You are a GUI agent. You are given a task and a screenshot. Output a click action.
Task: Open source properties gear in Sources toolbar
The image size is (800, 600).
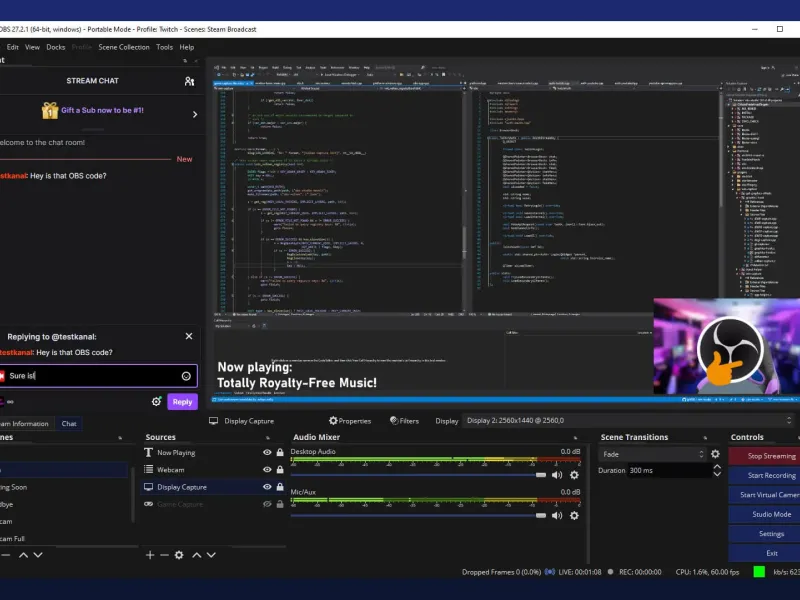[179, 555]
